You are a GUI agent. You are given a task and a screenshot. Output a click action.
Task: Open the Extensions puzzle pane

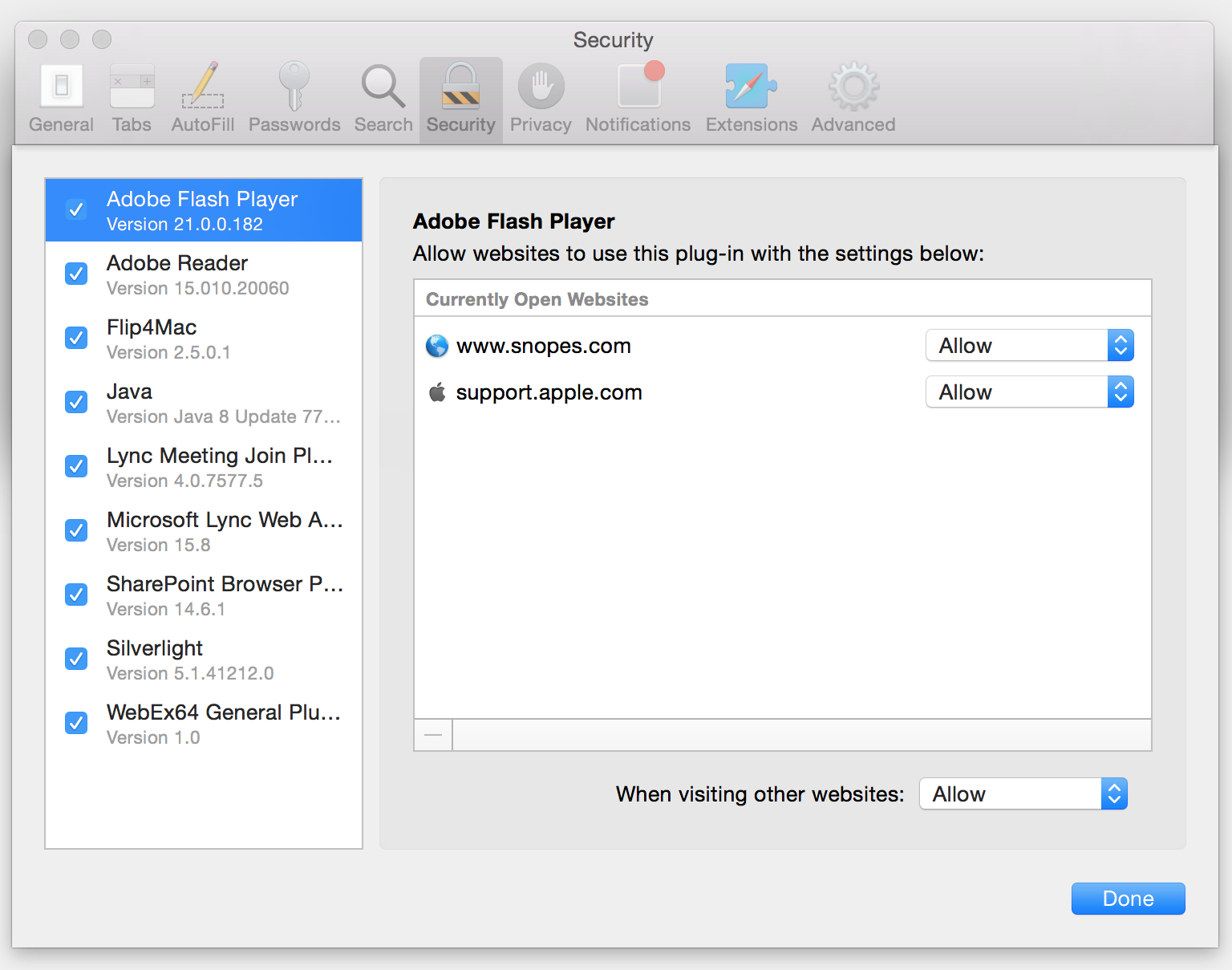click(752, 99)
